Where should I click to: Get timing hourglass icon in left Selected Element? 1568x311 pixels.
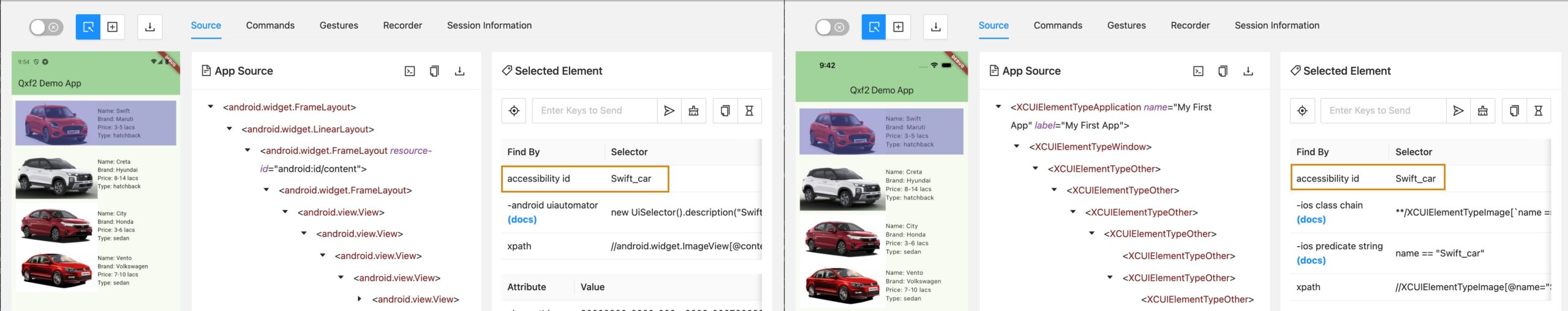coord(749,111)
